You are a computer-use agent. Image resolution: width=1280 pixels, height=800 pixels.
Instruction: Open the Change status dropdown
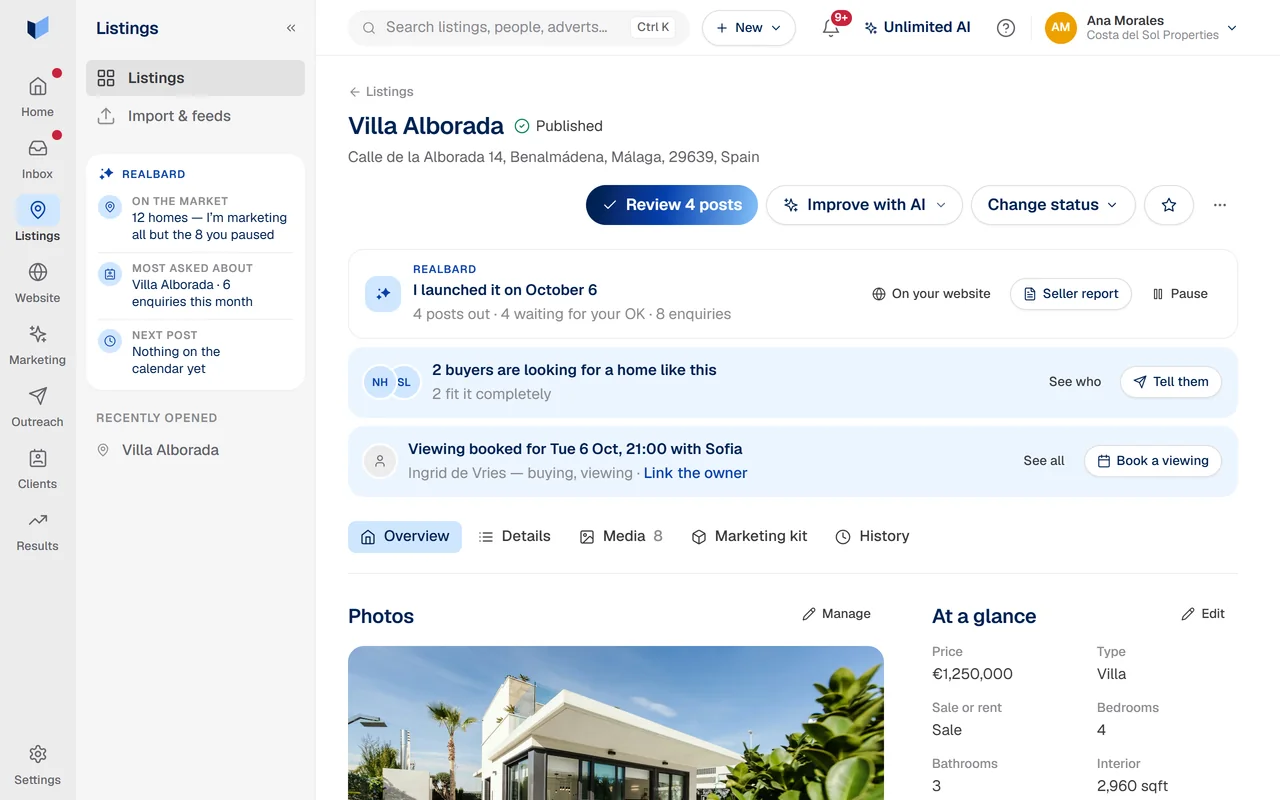(1053, 205)
